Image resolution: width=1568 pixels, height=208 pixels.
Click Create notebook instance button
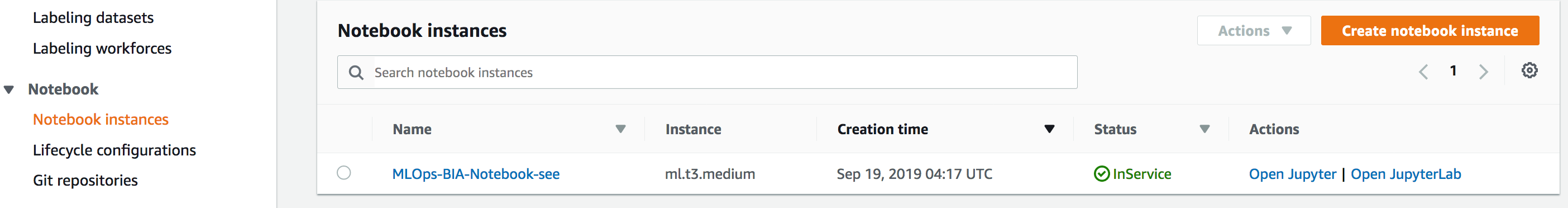(x=1429, y=31)
